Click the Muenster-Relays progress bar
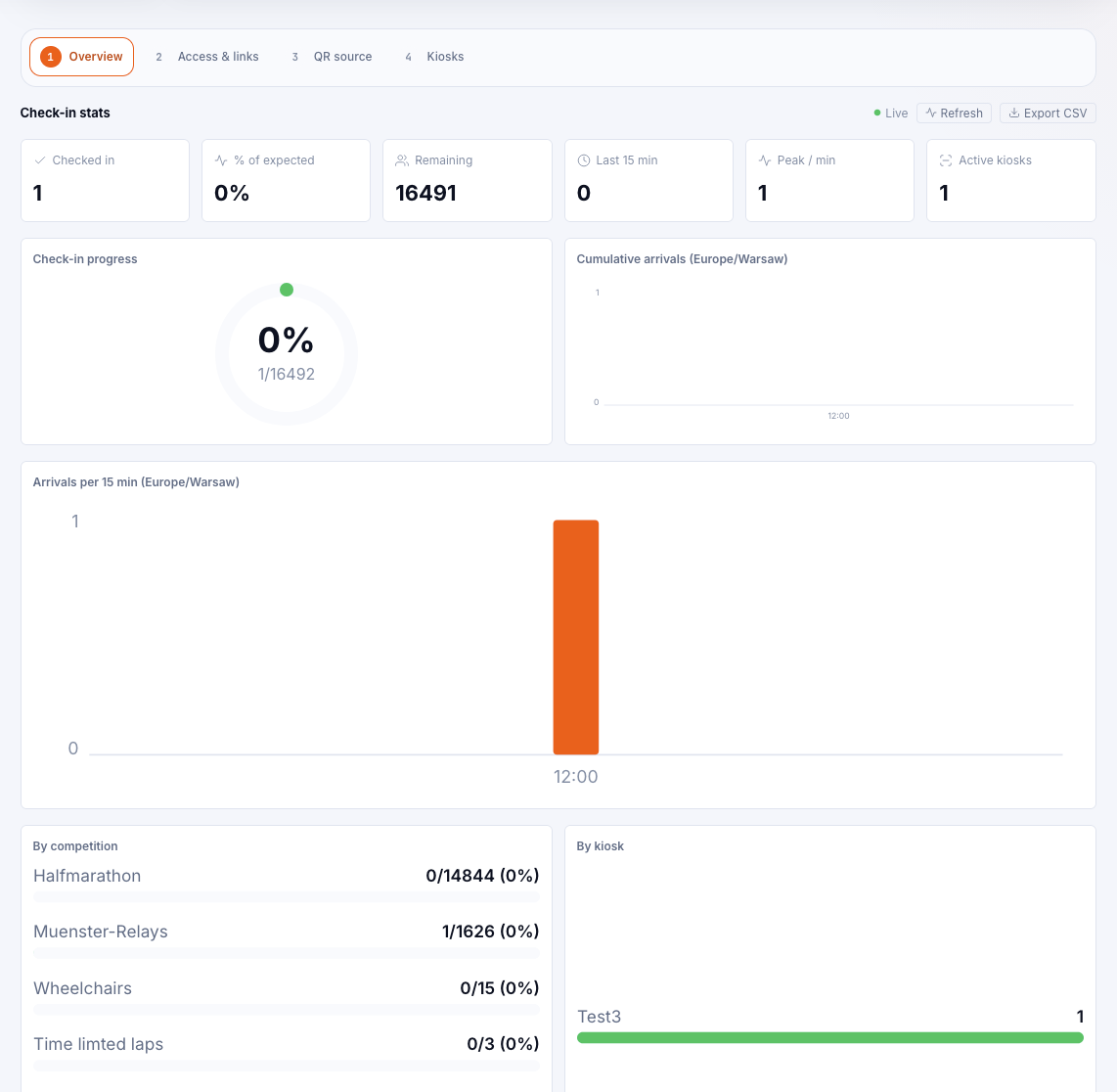Image resolution: width=1117 pixels, height=1092 pixels. 287,953
